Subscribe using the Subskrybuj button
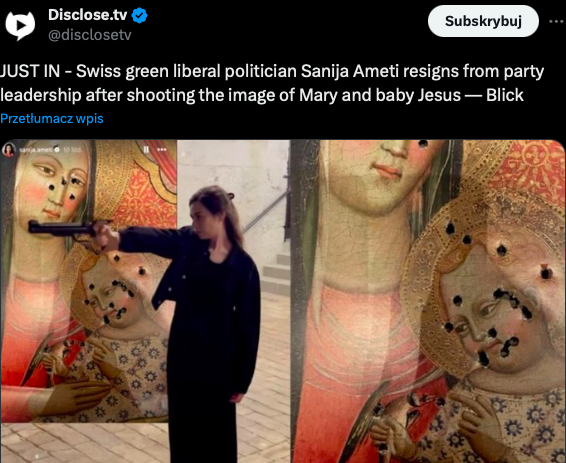This screenshot has height=463, width=566. [x=483, y=21]
